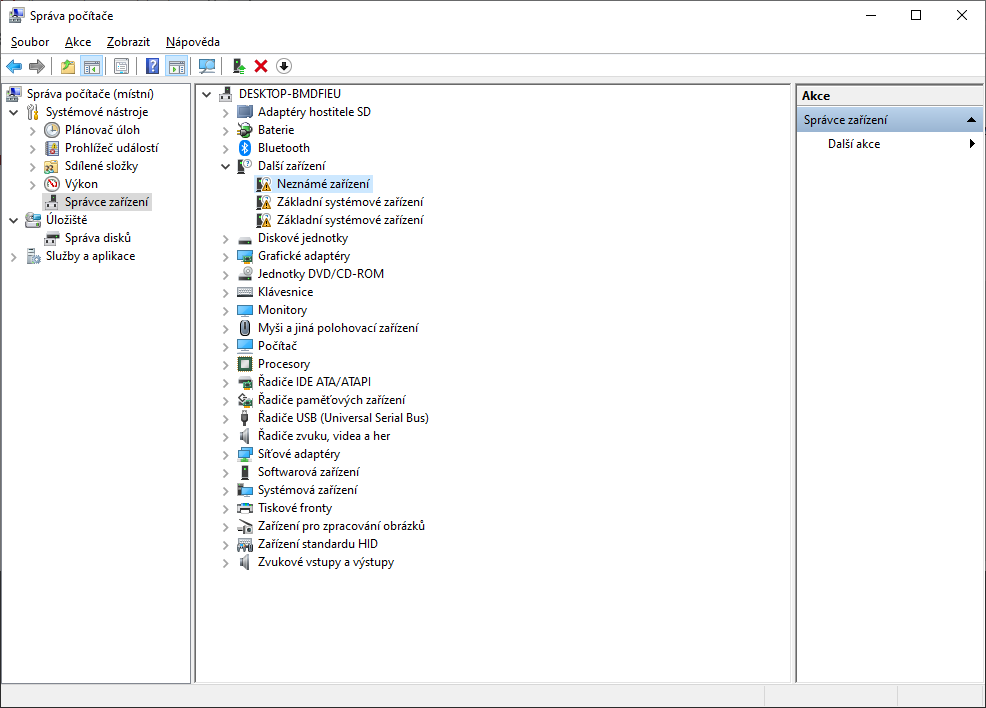The height and width of the screenshot is (708, 986).
Task: Open the Soubor menu
Action: (30, 41)
